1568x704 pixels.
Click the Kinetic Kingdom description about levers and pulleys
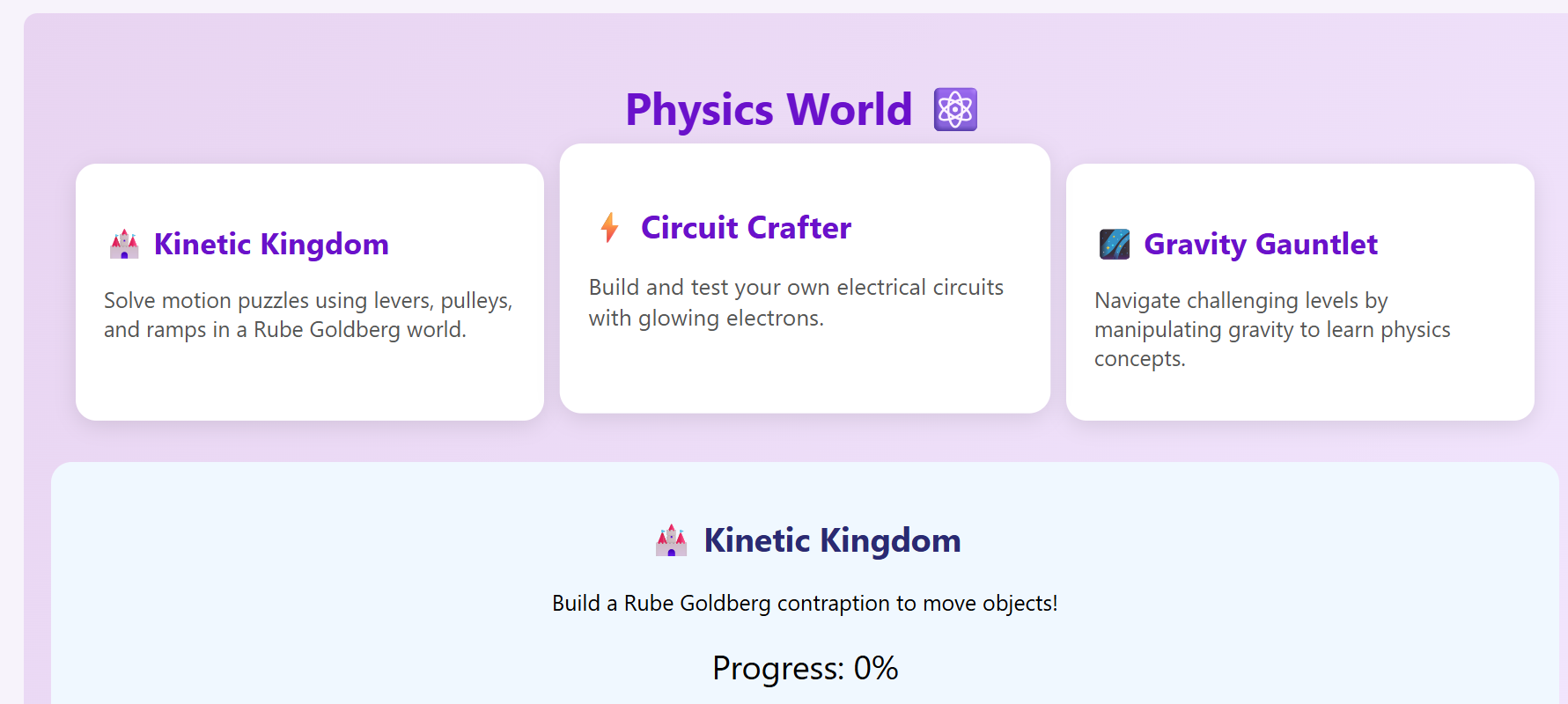pos(308,315)
